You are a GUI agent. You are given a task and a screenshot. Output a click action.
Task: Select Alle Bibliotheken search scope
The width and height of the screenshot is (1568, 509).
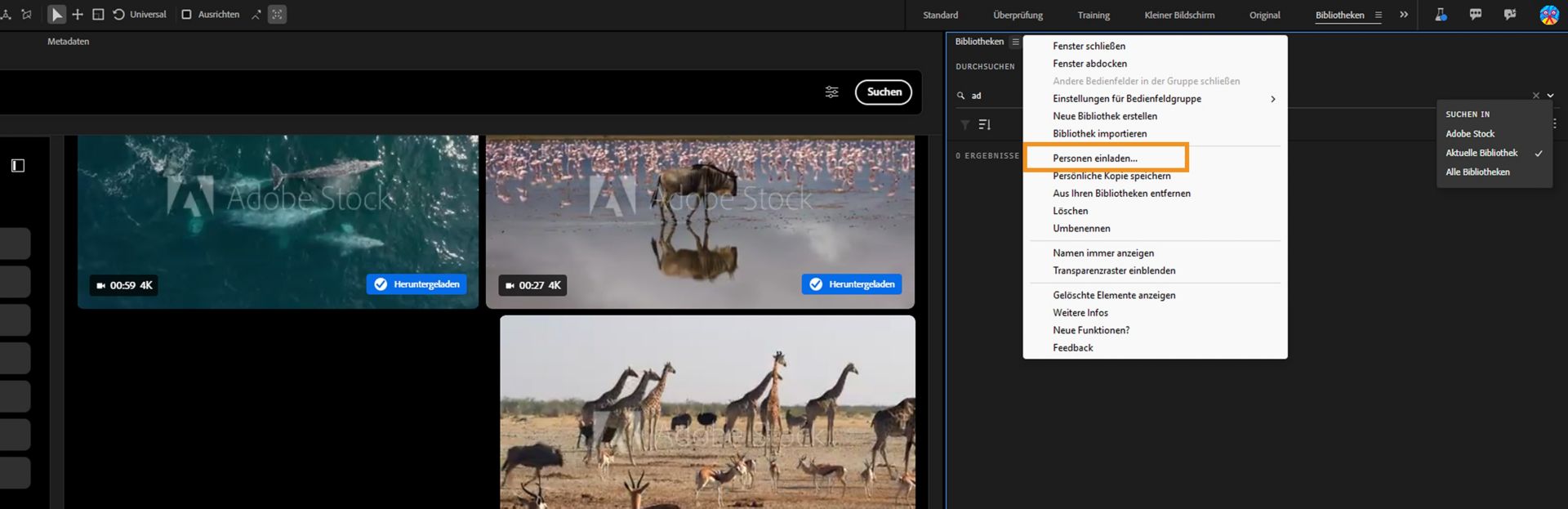(x=1477, y=172)
